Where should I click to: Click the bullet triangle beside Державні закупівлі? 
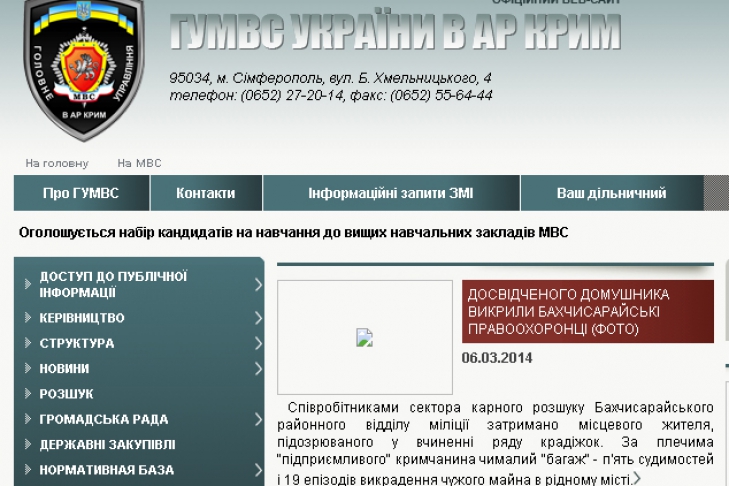(28, 445)
